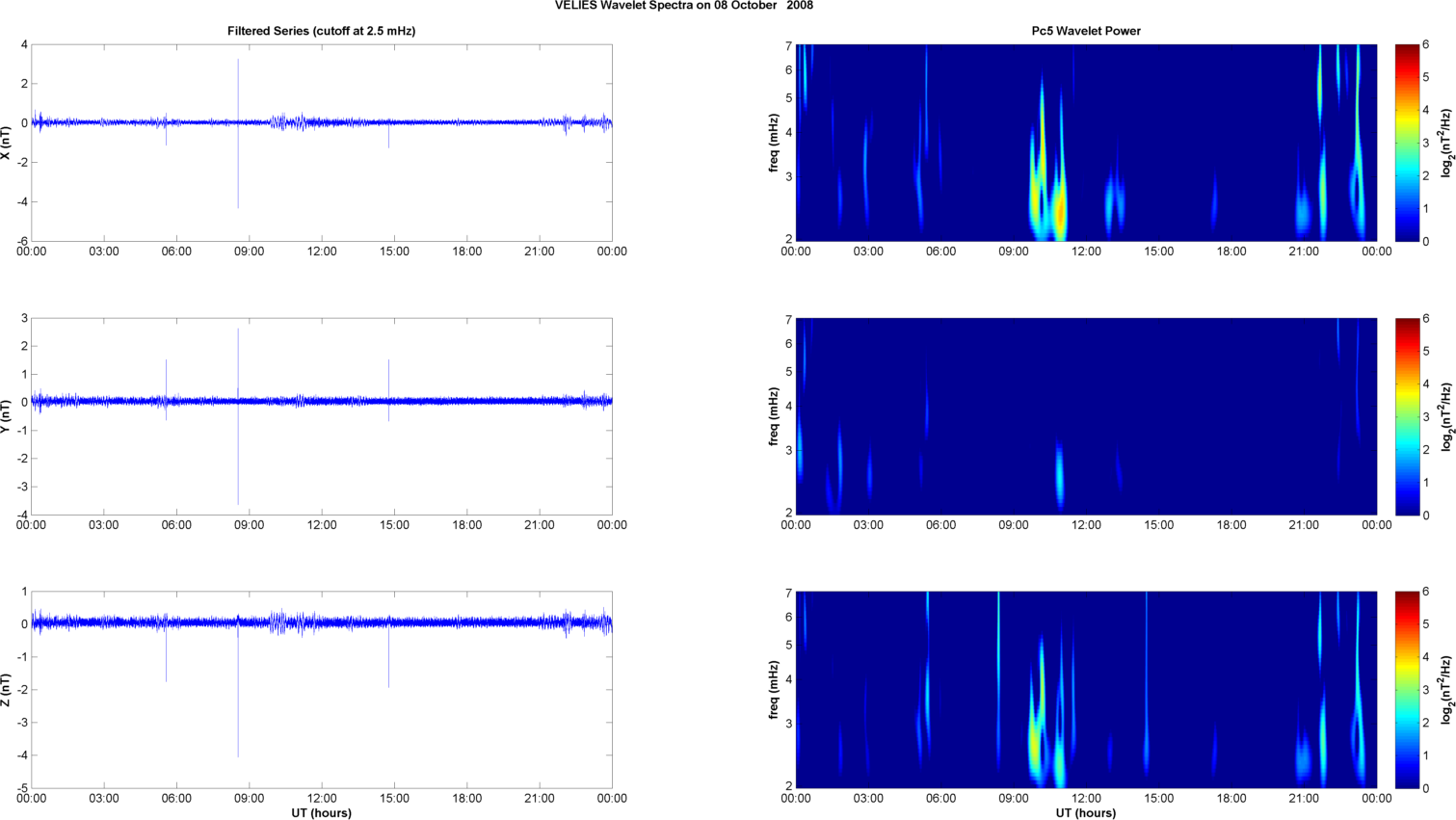
Task: Click the 03:00 tick under Z filtered series
Action: 104,799
